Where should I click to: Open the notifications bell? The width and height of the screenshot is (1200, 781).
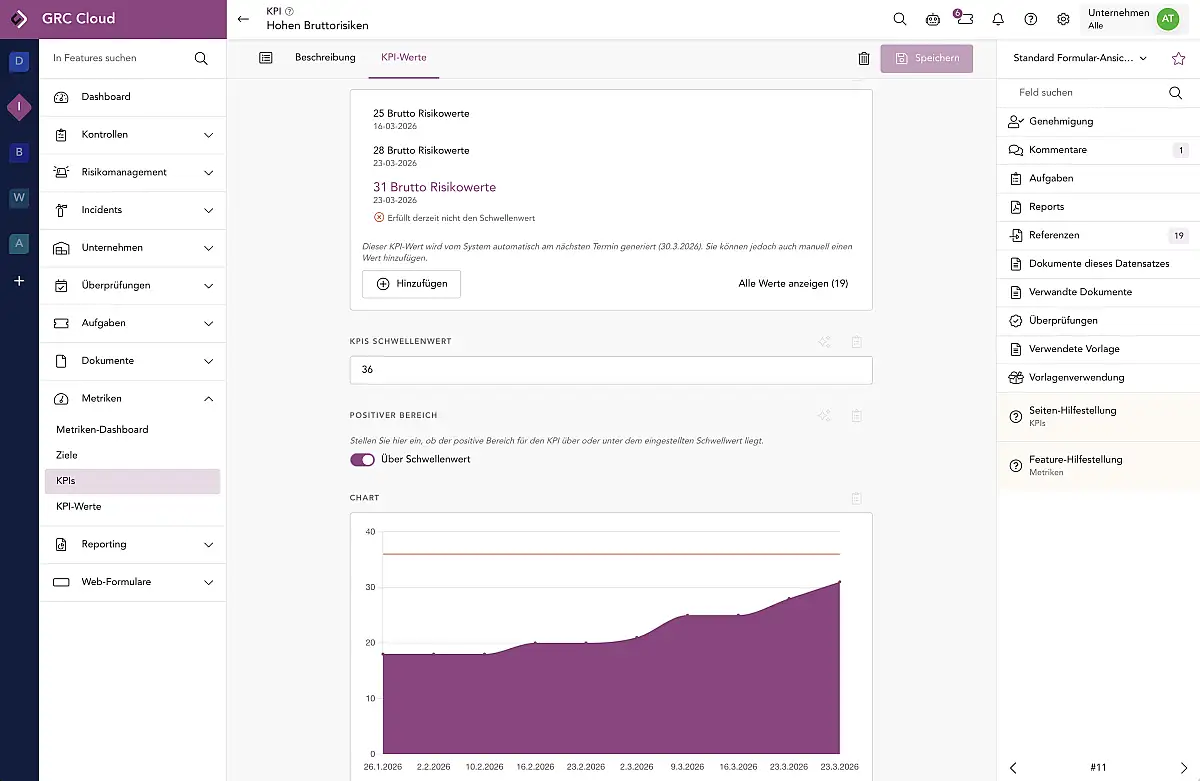coord(998,19)
